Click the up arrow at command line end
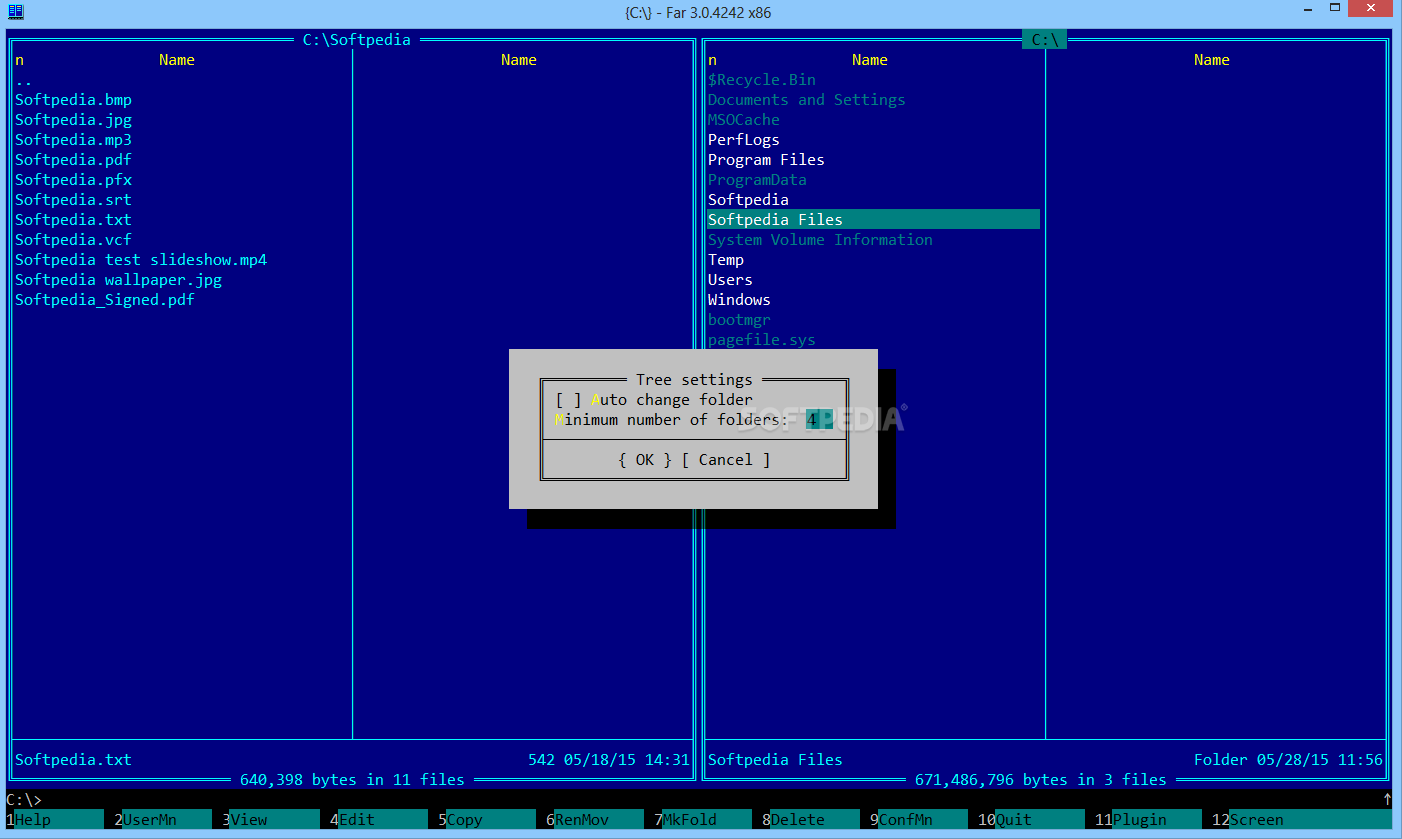The height and width of the screenshot is (839, 1402). click(1387, 800)
